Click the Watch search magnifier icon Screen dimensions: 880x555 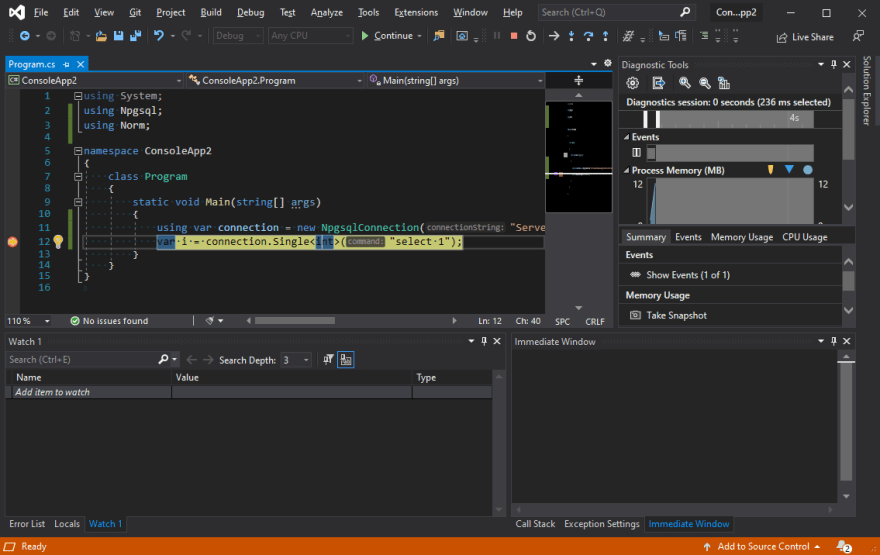coord(163,359)
